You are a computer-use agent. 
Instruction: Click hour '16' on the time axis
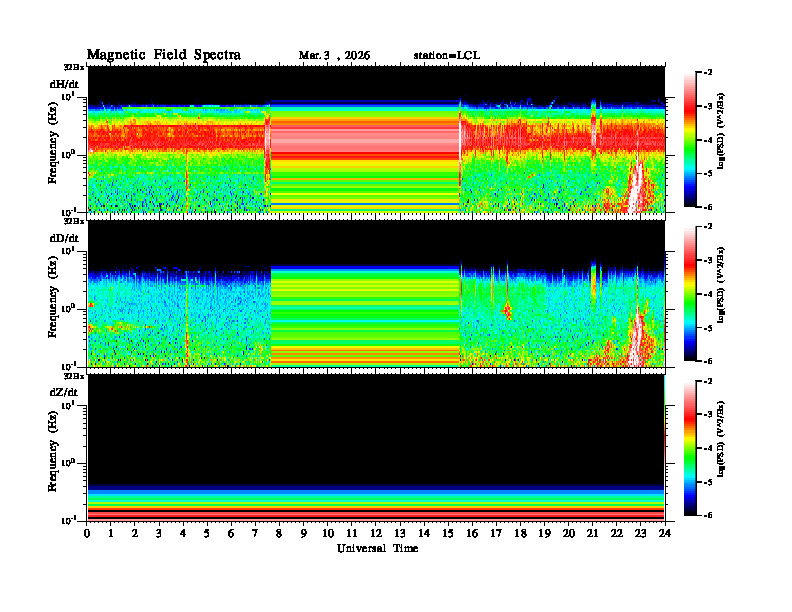pyautogui.click(x=472, y=534)
